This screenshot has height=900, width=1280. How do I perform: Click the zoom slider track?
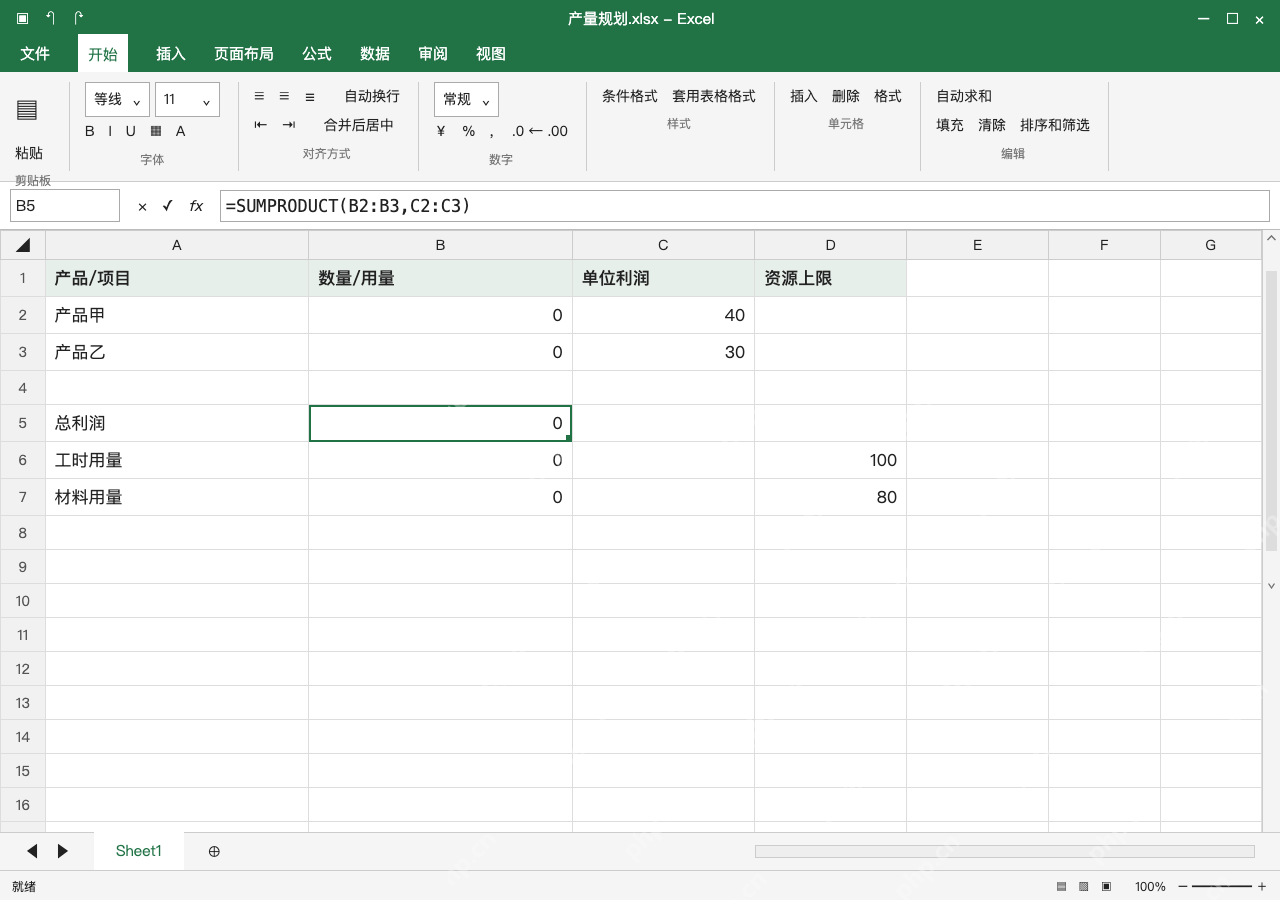click(1221, 886)
